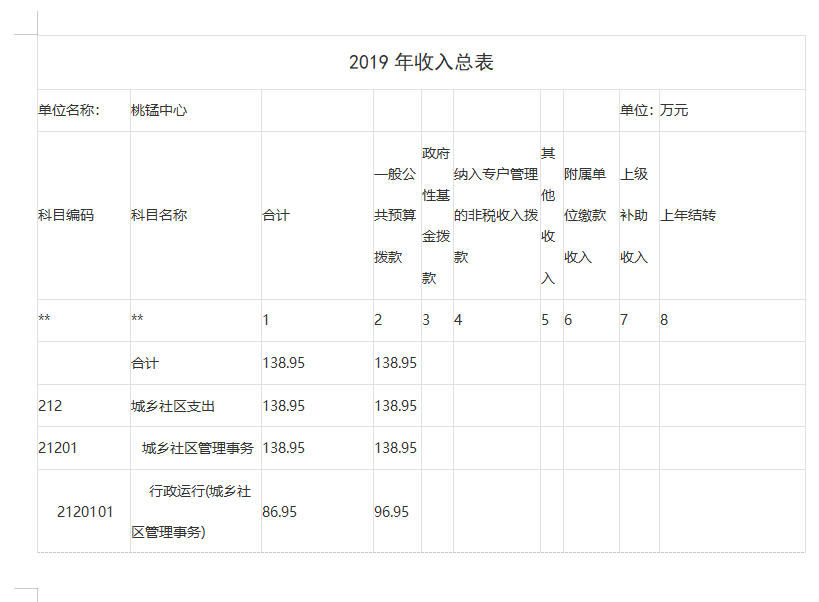The image size is (819, 602).
Task: Click the "科目编码" column header
Action: (66, 215)
